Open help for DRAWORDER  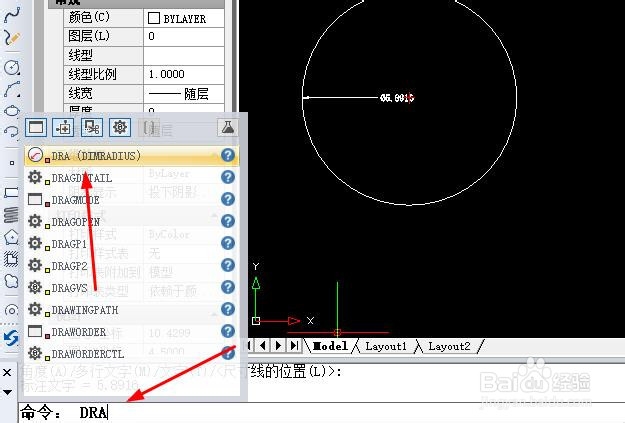pos(228,331)
